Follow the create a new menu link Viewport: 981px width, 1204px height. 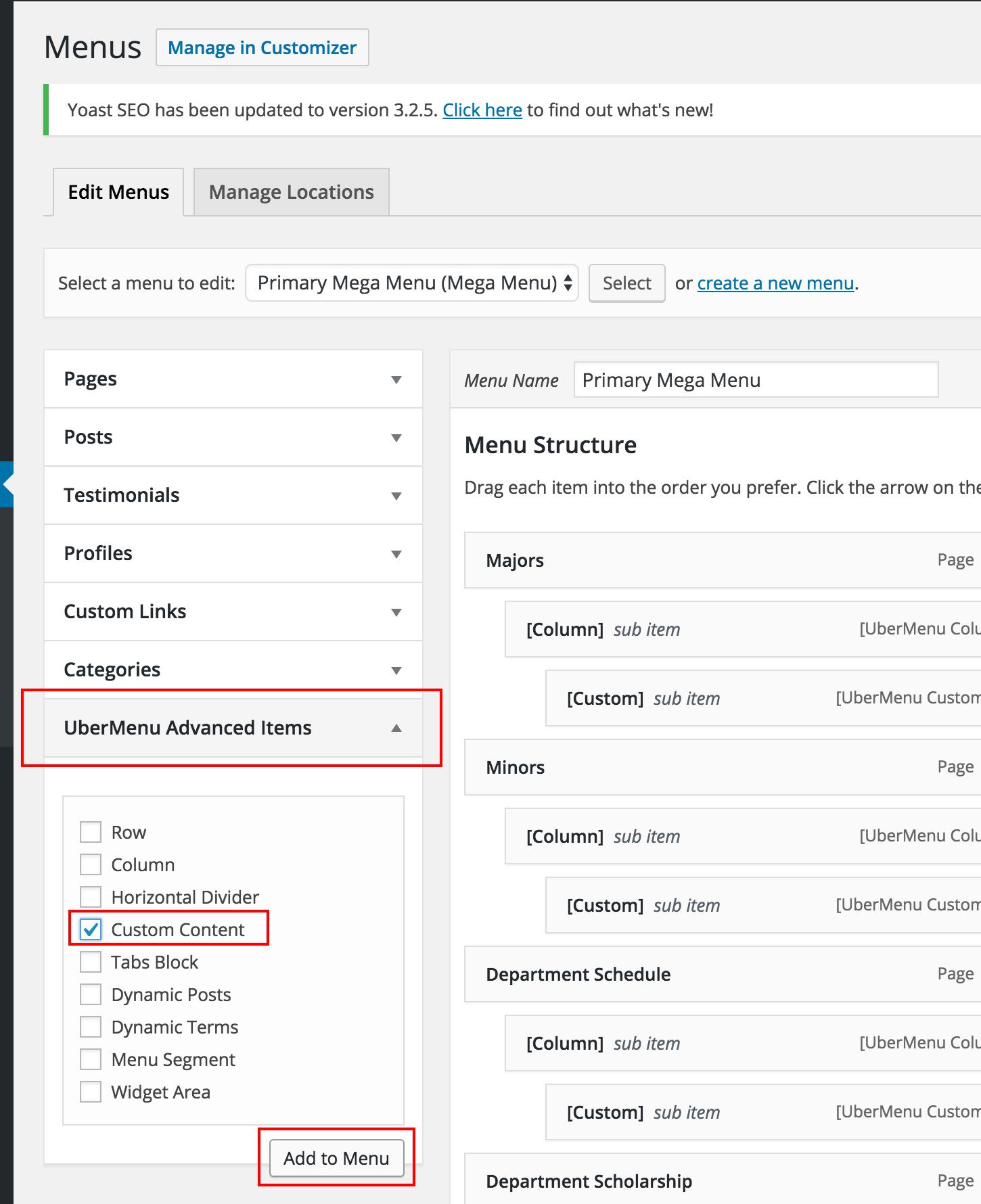[775, 283]
